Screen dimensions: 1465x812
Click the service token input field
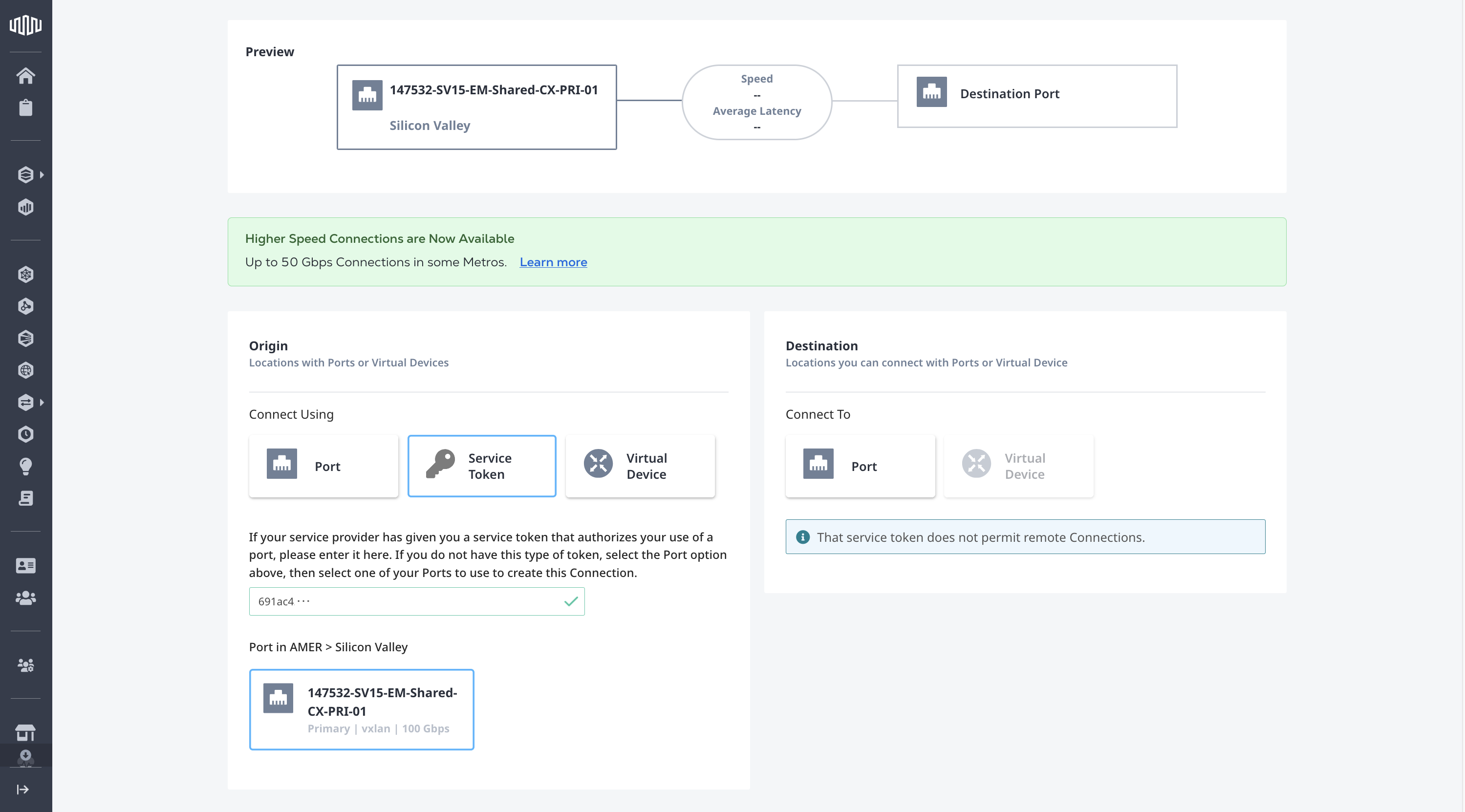pos(417,601)
